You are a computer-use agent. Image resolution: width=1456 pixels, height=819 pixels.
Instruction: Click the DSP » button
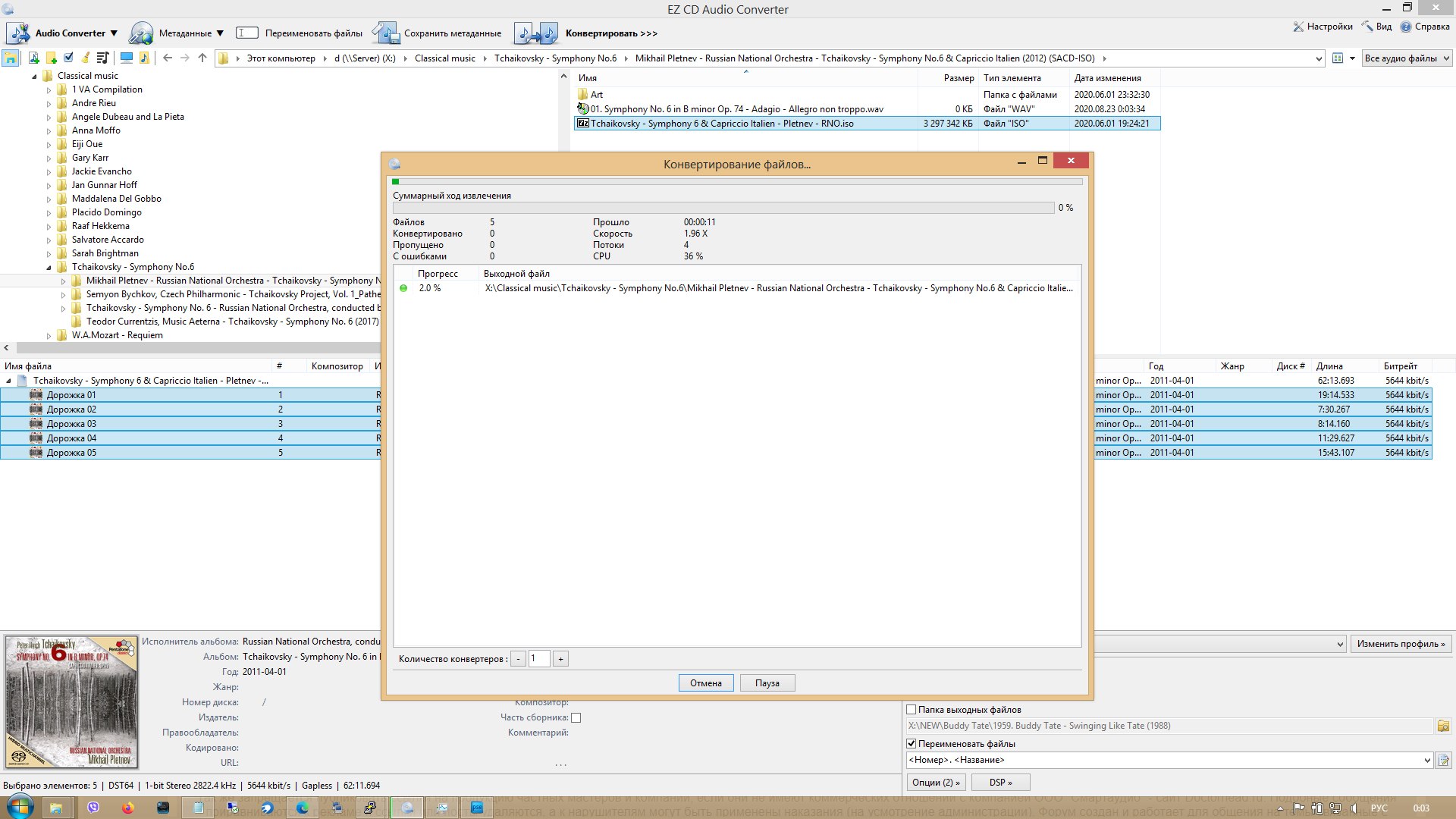click(x=1000, y=783)
